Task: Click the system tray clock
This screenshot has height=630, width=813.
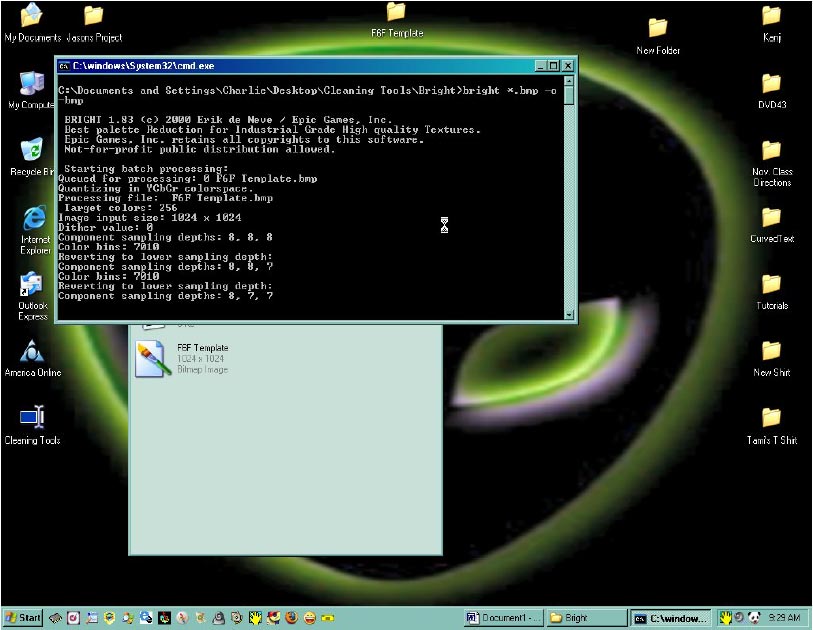Action: 787,618
